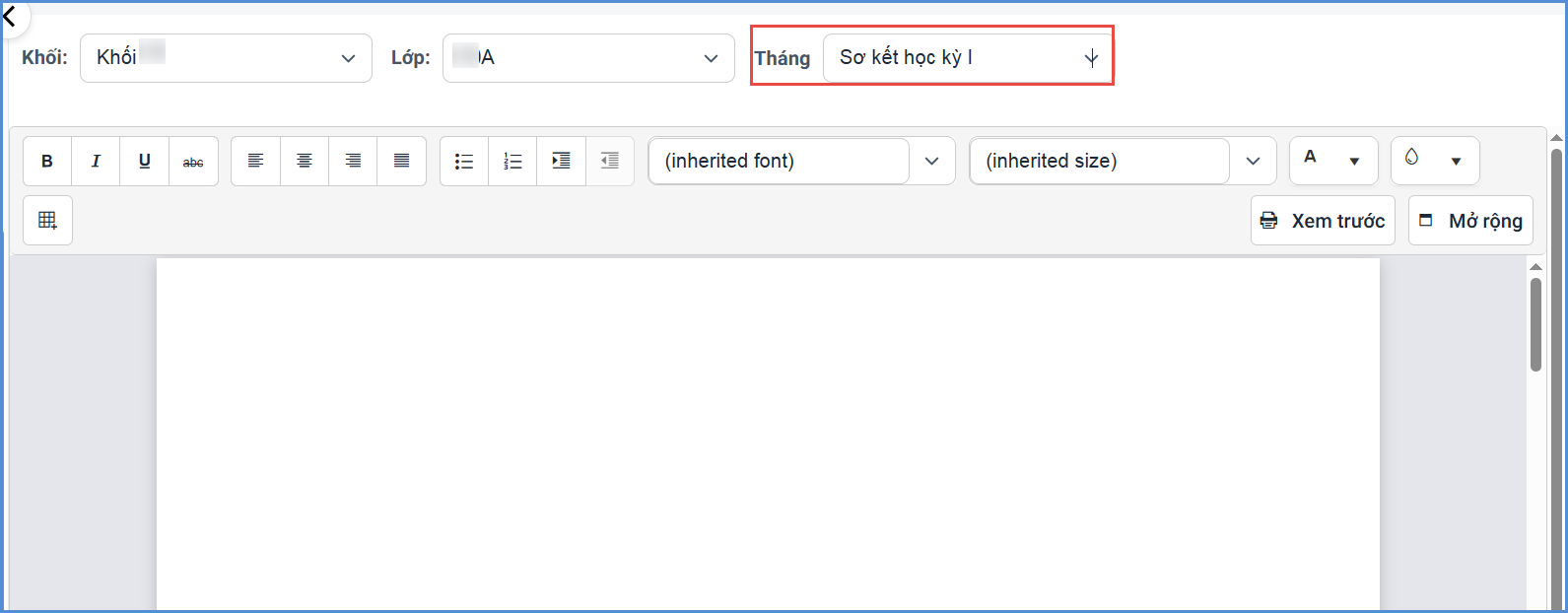The height and width of the screenshot is (613, 1568).
Task: Toggle italic formatting
Action: 96,162
